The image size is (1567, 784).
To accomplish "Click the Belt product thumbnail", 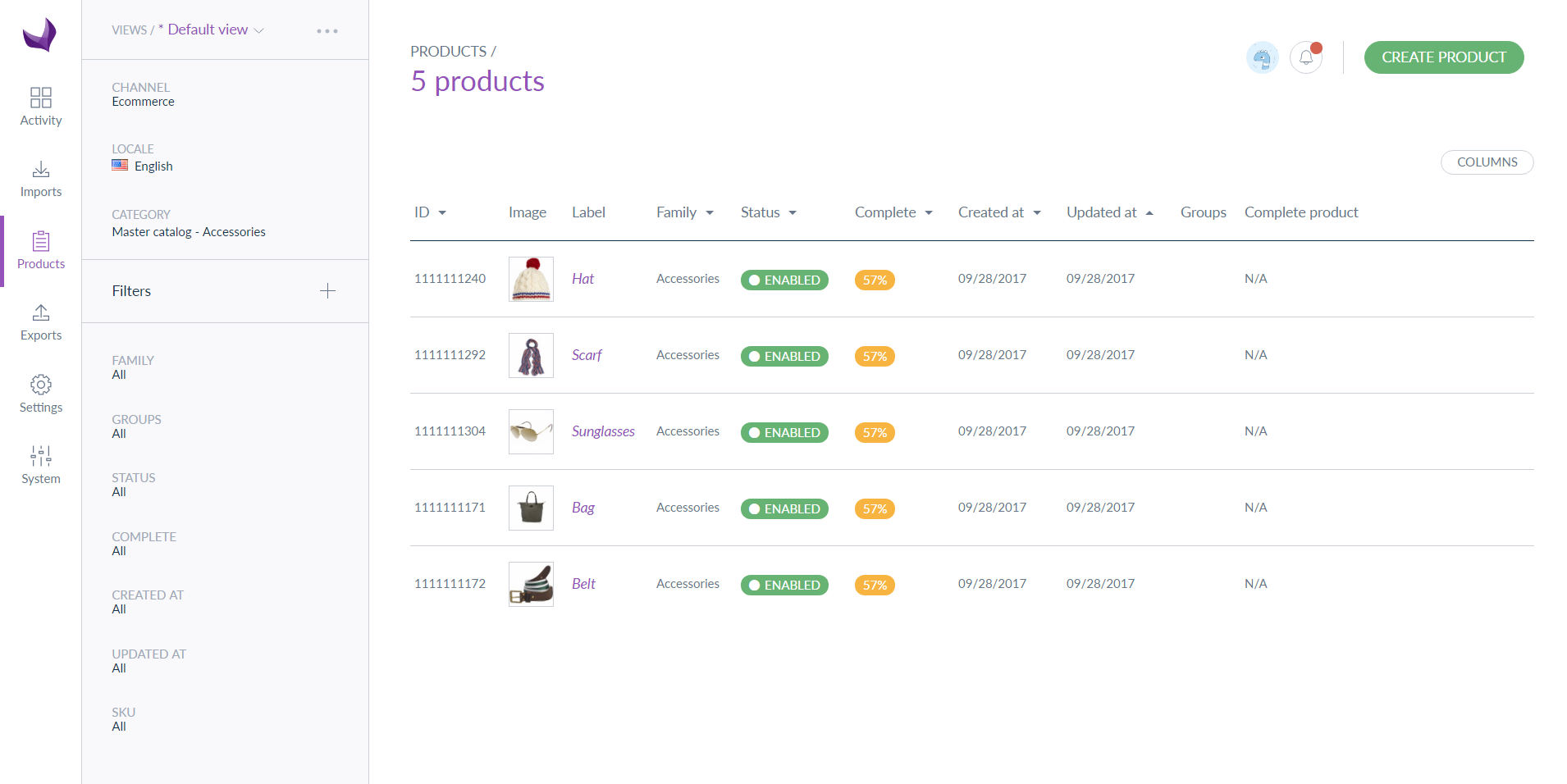I will [531, 584].
